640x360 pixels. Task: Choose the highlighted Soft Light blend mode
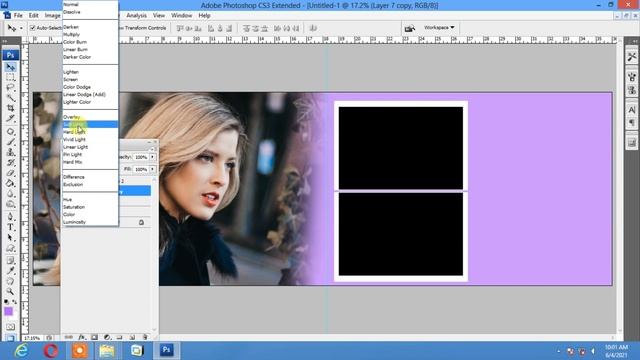point(90,124)
